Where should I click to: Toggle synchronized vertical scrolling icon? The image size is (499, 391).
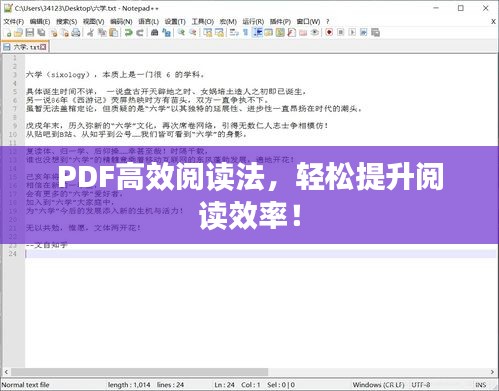click(207, 33)
